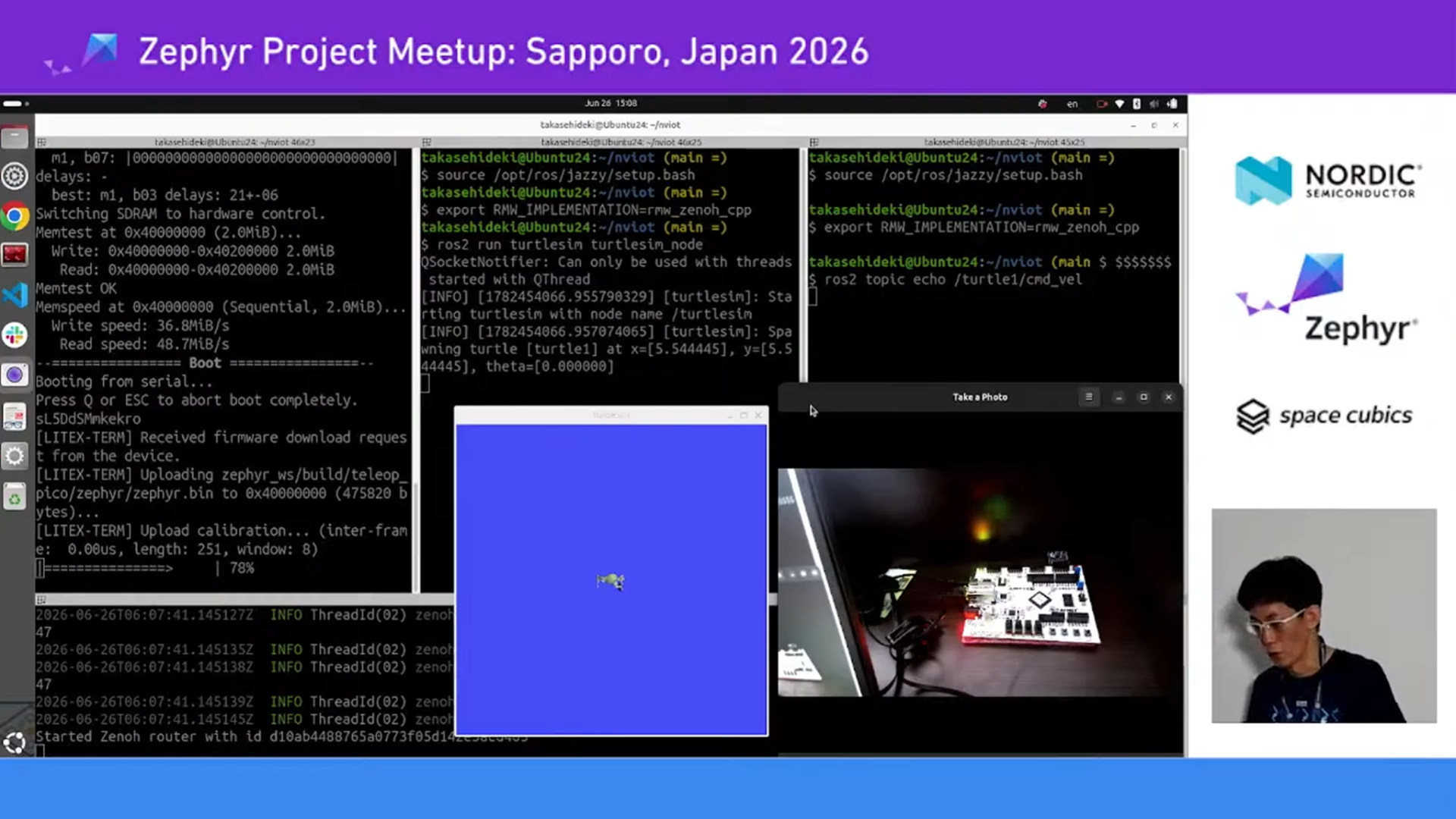Click the 'Switching SDRAM to hardware control.' line
The height and width of the screenshot is (819, 1456).
(x=180, y=214)
